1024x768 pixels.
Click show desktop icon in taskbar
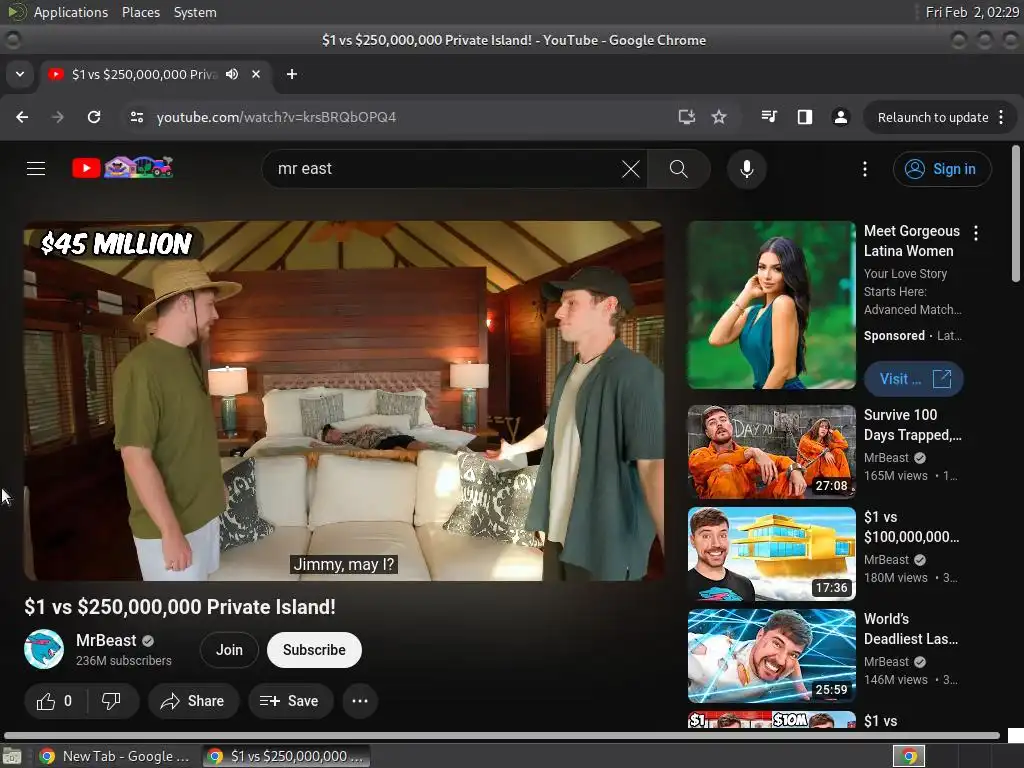click(12, 756)
